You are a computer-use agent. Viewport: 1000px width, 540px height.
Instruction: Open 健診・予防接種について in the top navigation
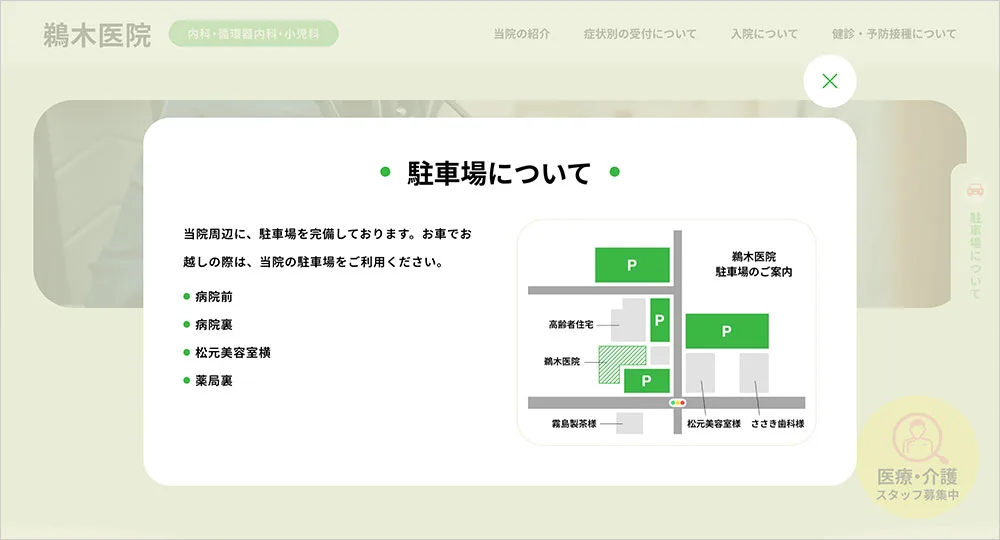point(894,34)
